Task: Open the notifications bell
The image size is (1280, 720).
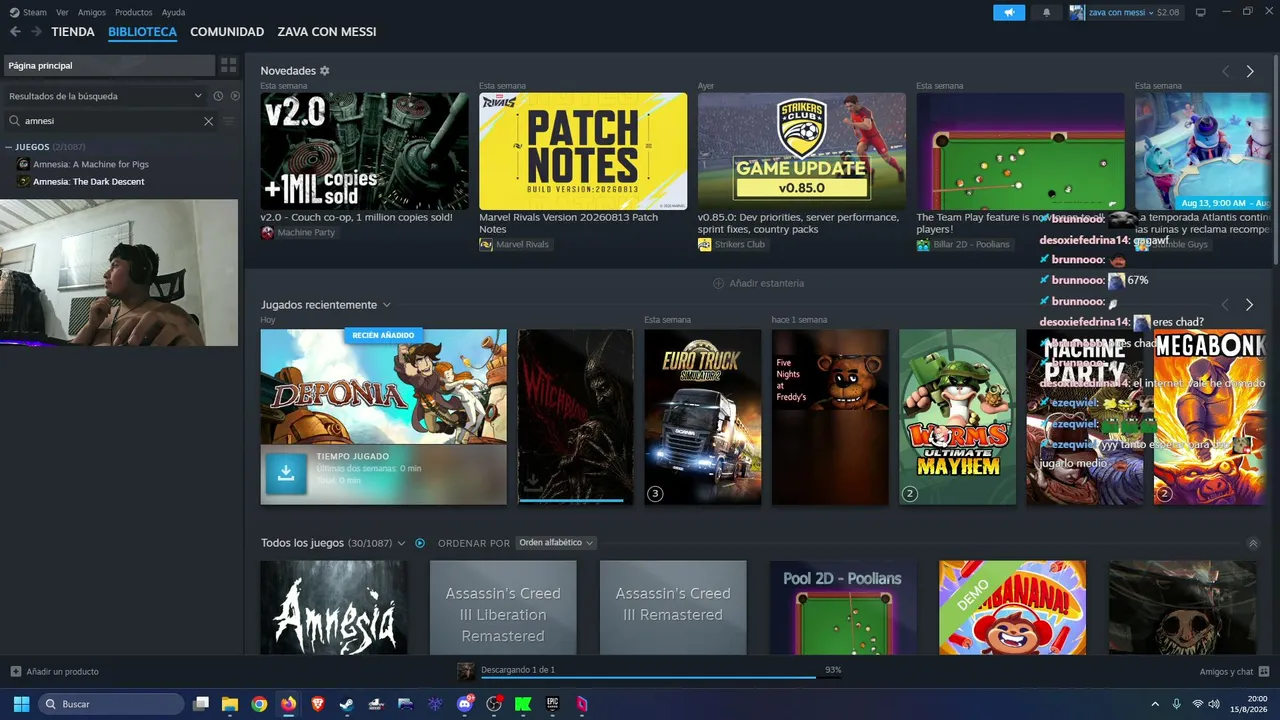Action: 1046,12
